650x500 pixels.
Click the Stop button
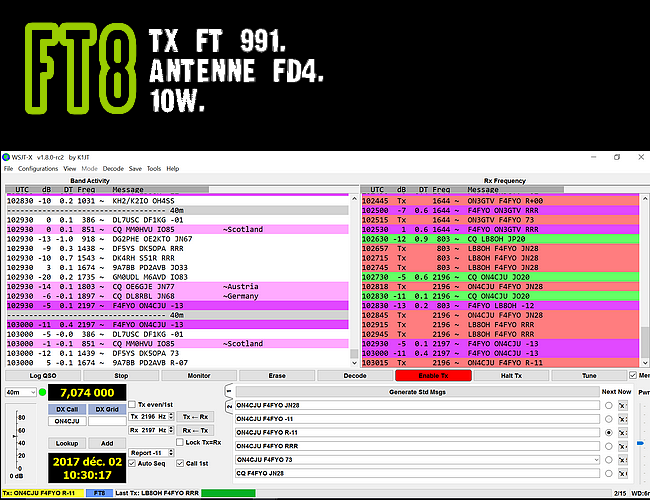[121, 376]
